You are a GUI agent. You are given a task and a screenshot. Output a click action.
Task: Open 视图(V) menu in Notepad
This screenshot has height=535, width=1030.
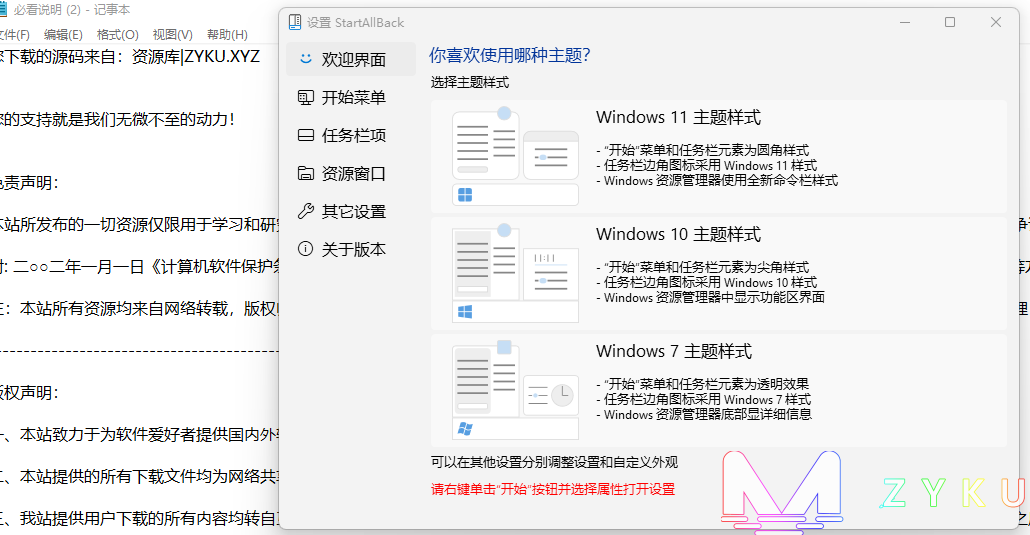pyautogui.click(x=173, y=35)
